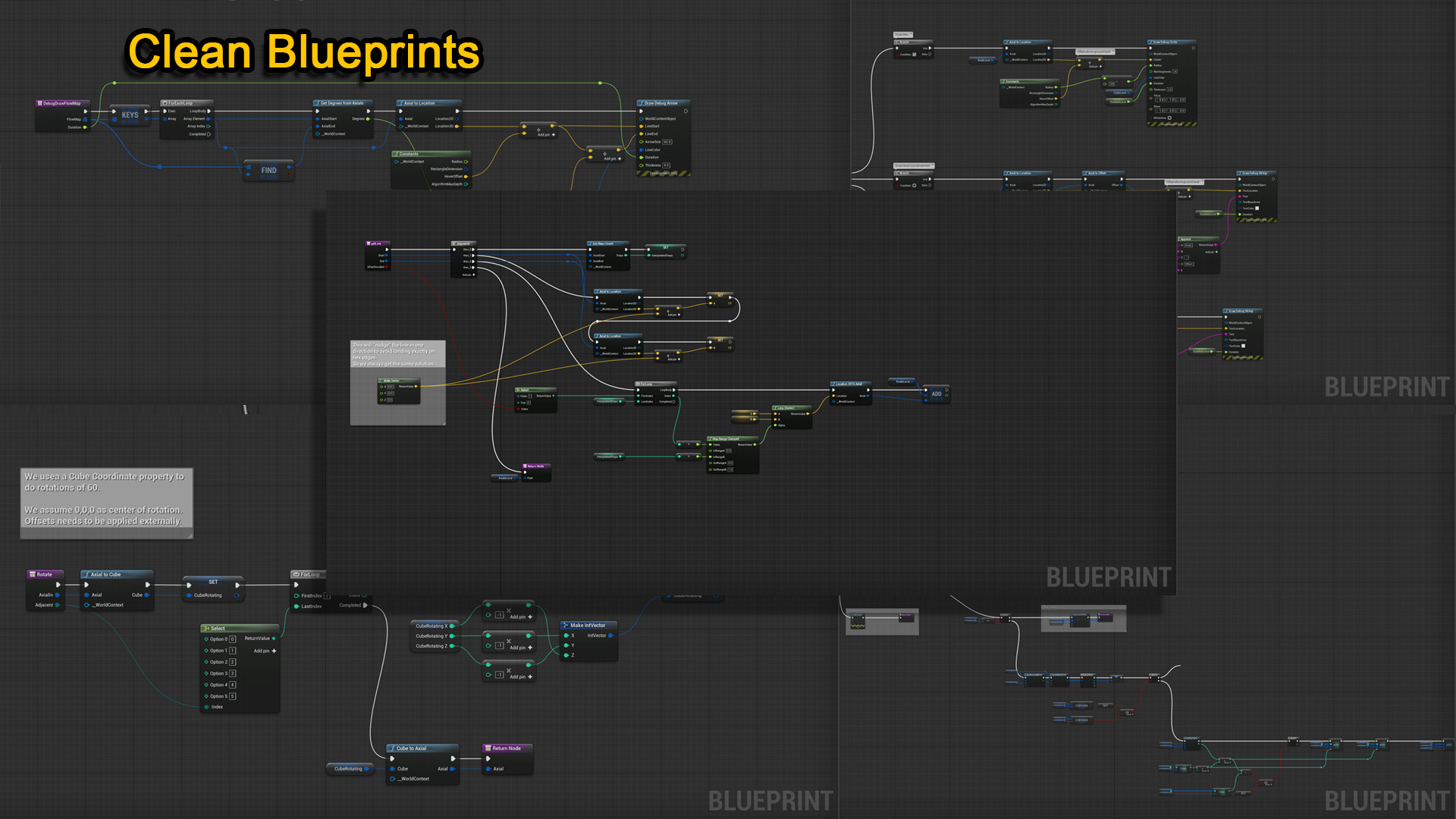Click the Completed exec pin on ForEachLoop
The image size is (1456, 819).
click(209, 134)
